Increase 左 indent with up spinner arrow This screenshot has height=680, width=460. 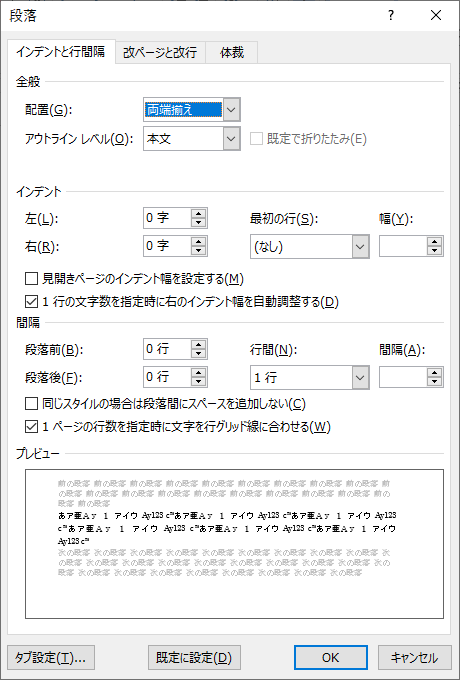pos(199,213)
